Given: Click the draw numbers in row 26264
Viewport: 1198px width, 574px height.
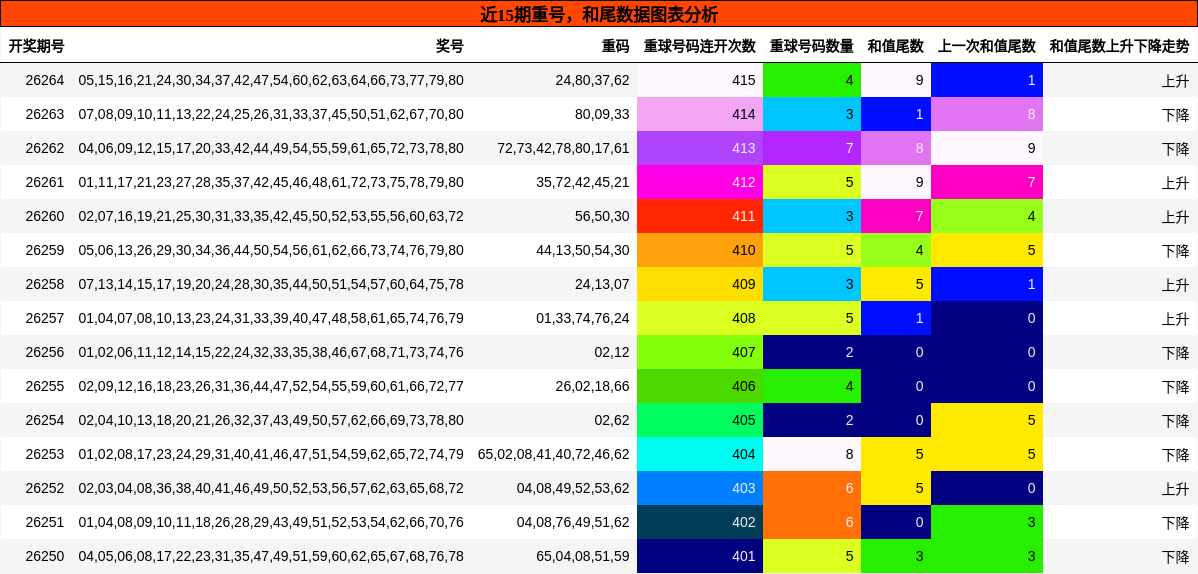Looking at the screenshot, I should 271,80.
